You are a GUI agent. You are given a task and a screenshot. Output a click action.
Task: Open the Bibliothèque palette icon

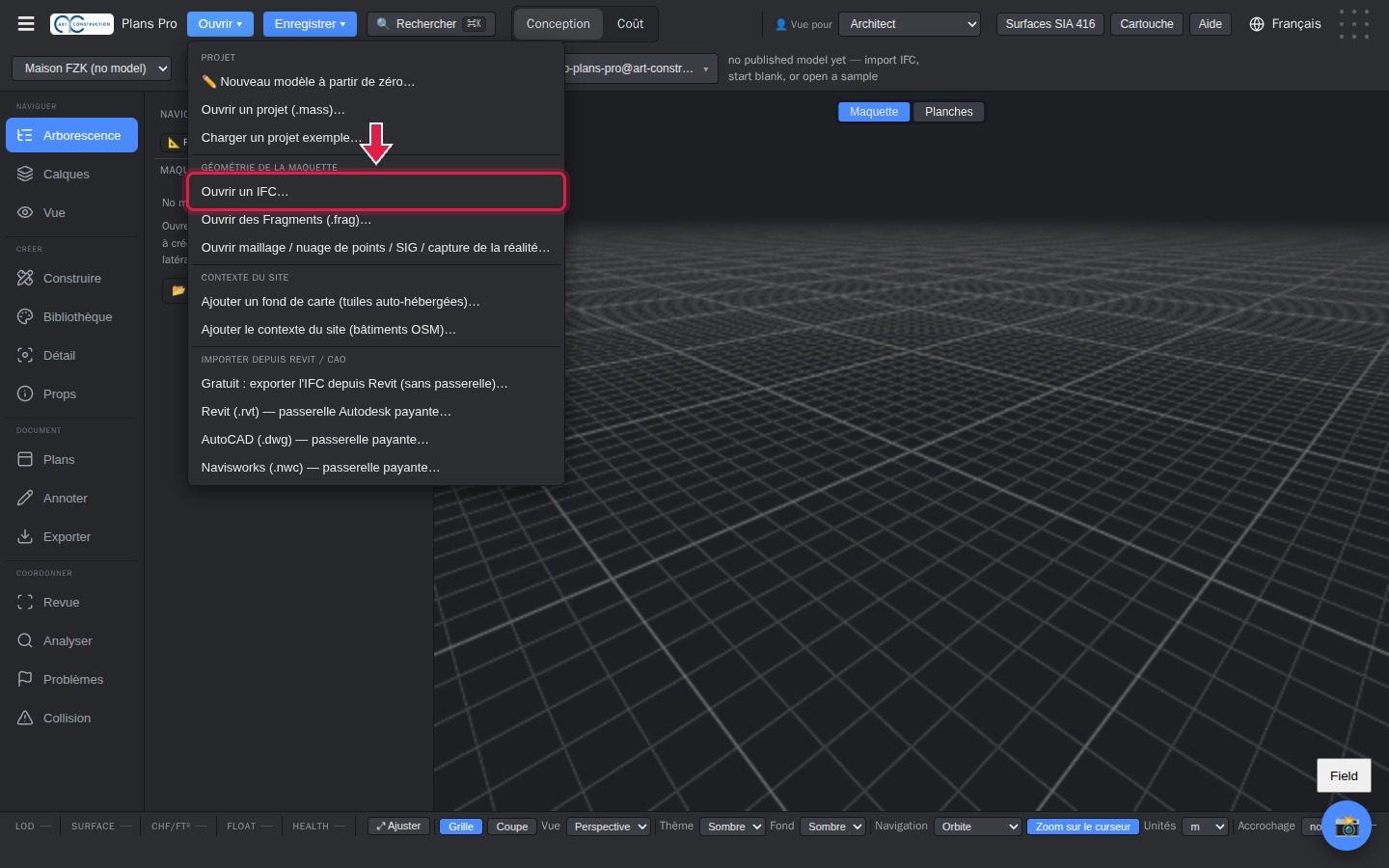click(x=25, y=317)
